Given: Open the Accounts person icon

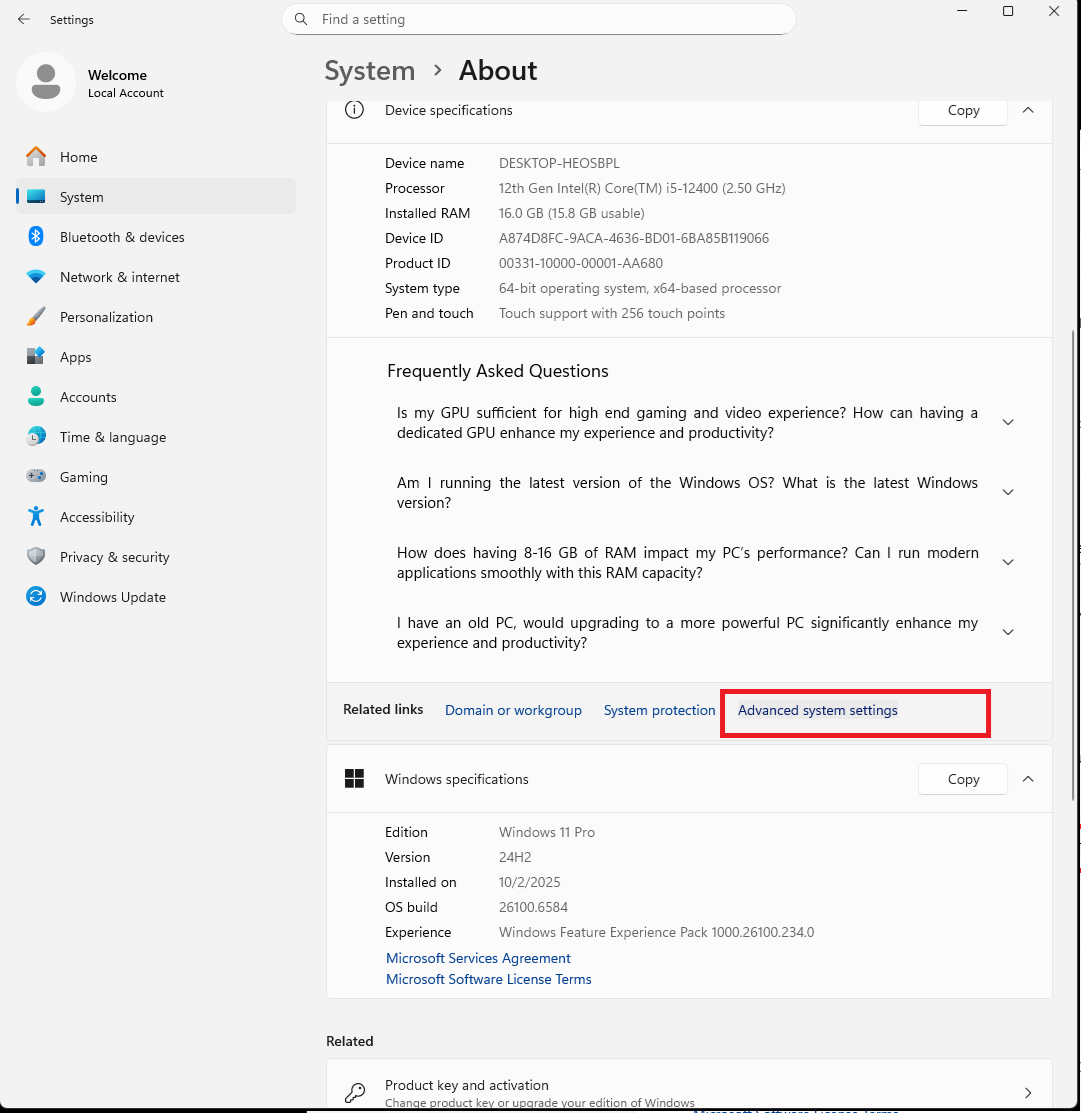Looking at the screenshot, I should [36, 397].
